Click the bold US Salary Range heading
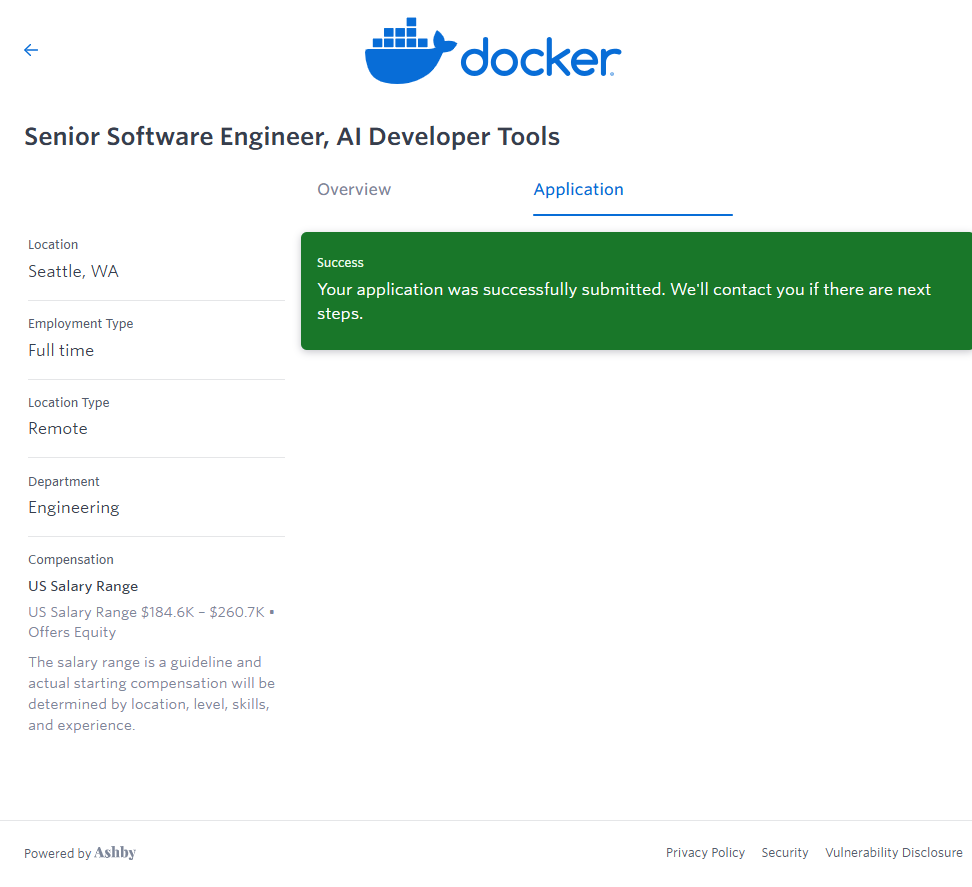This screenshot has height=887, width=972. click(83, 586)
